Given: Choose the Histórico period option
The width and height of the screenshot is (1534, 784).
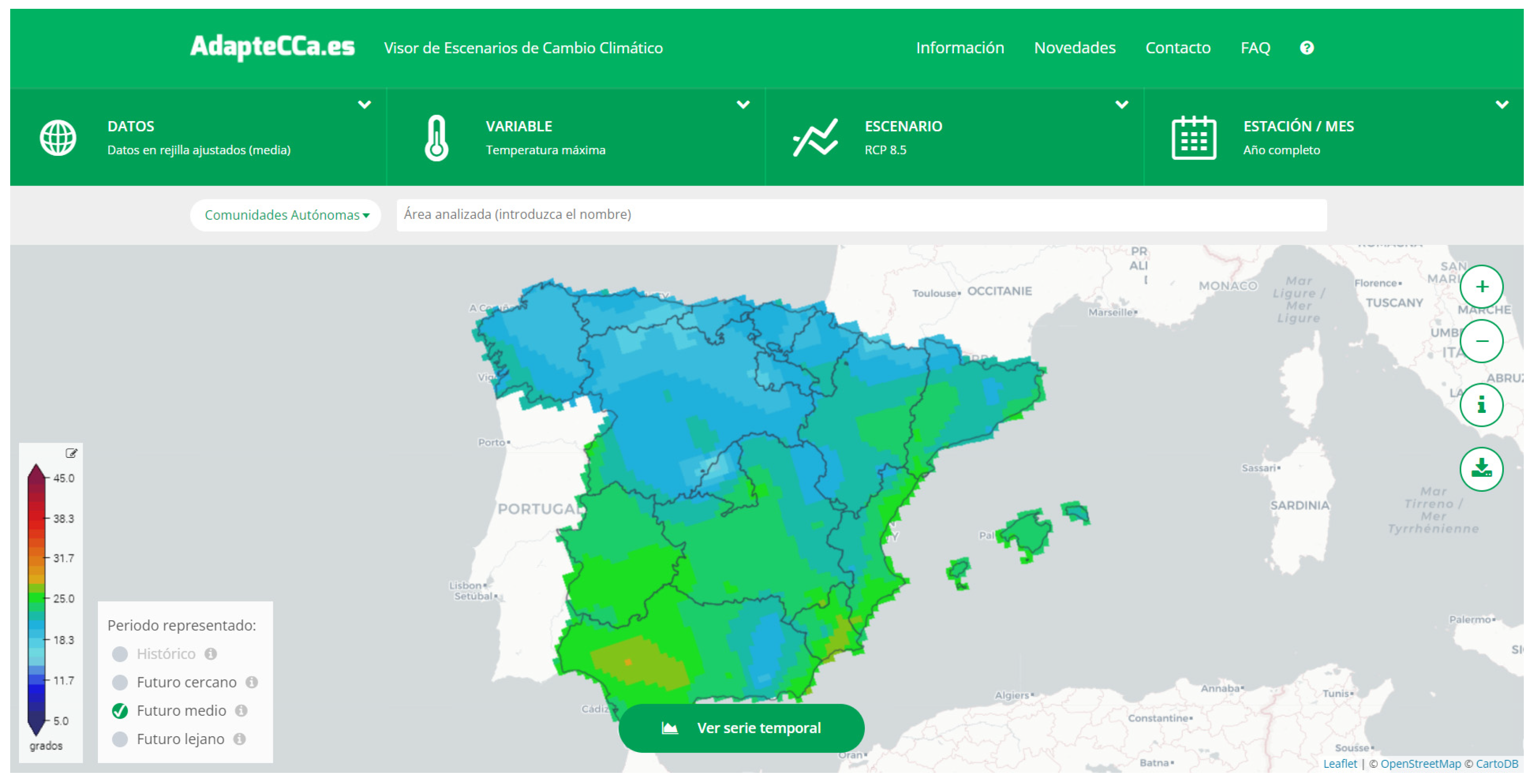Looking at the screenshot, I should click(x=120, y=654).
